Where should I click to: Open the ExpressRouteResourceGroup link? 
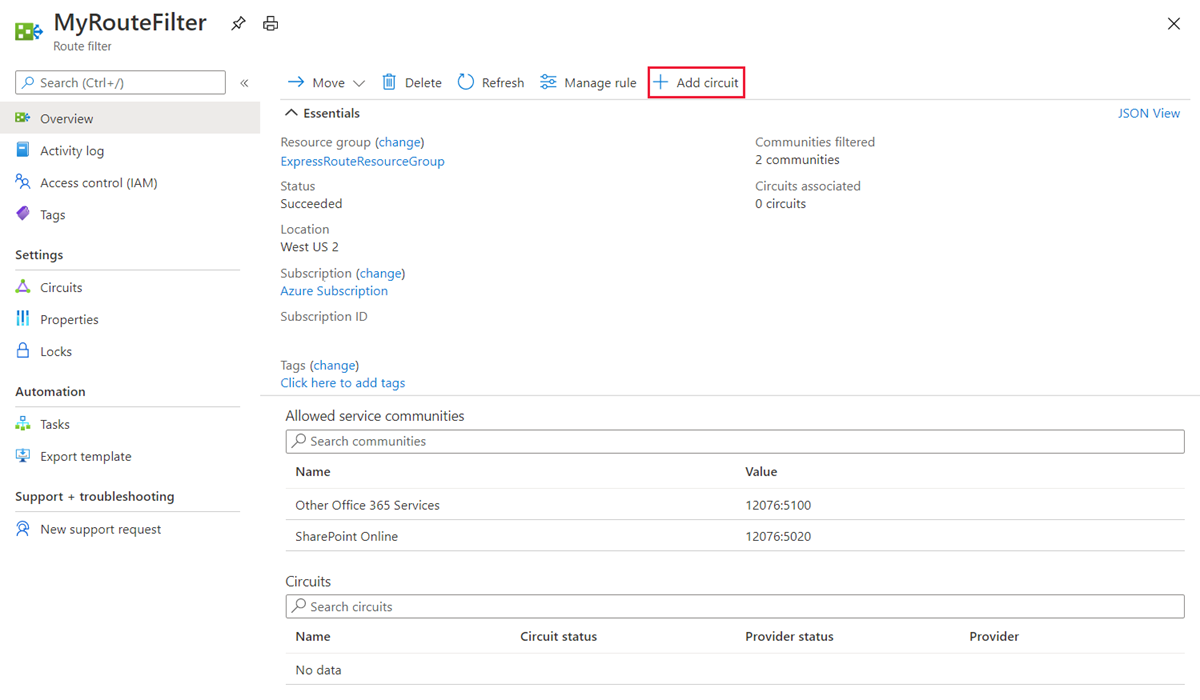[x=362, y=161]
